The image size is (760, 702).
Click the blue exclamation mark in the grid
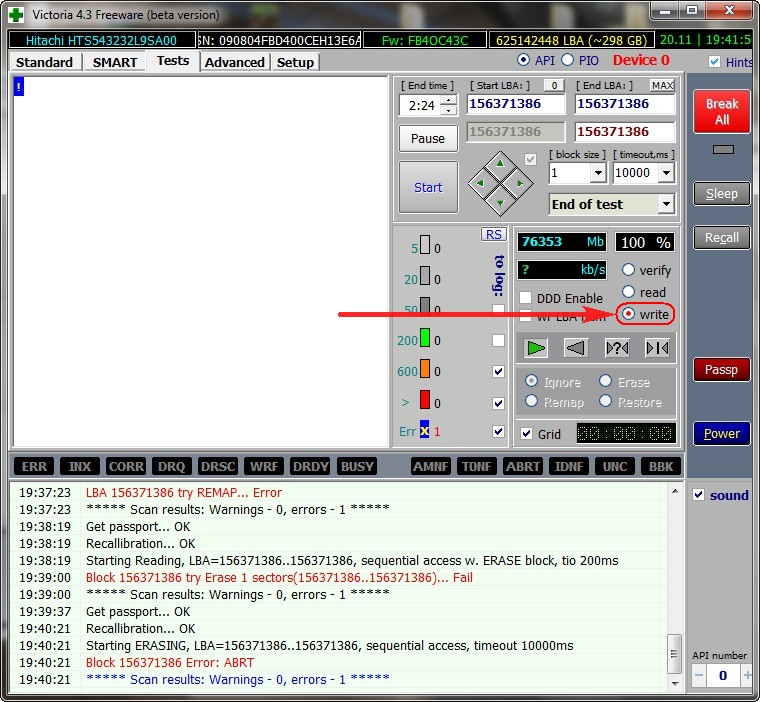(19, 87)
